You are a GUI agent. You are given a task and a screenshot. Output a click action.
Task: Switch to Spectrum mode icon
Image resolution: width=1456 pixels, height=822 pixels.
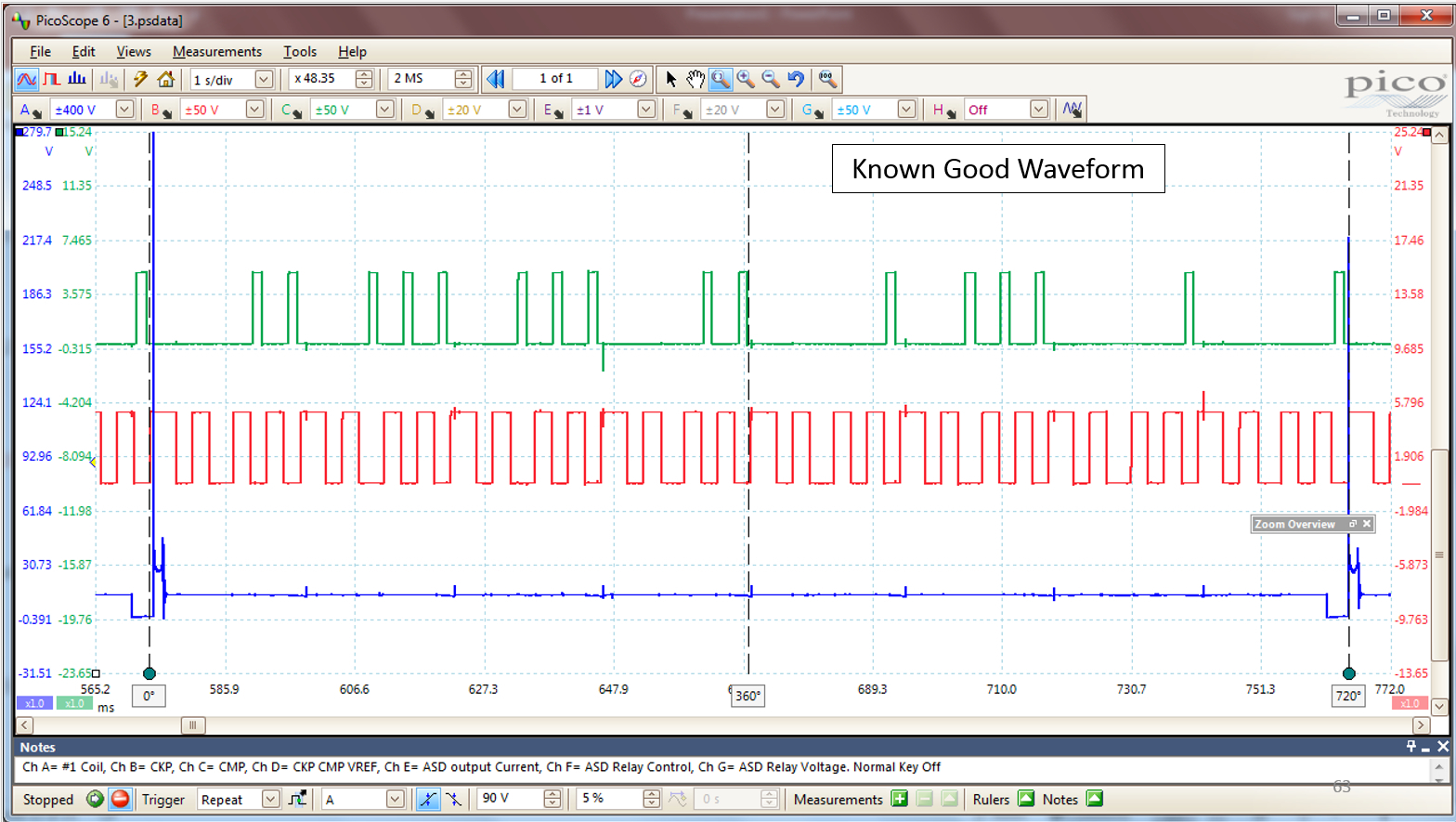click(77, 79)
